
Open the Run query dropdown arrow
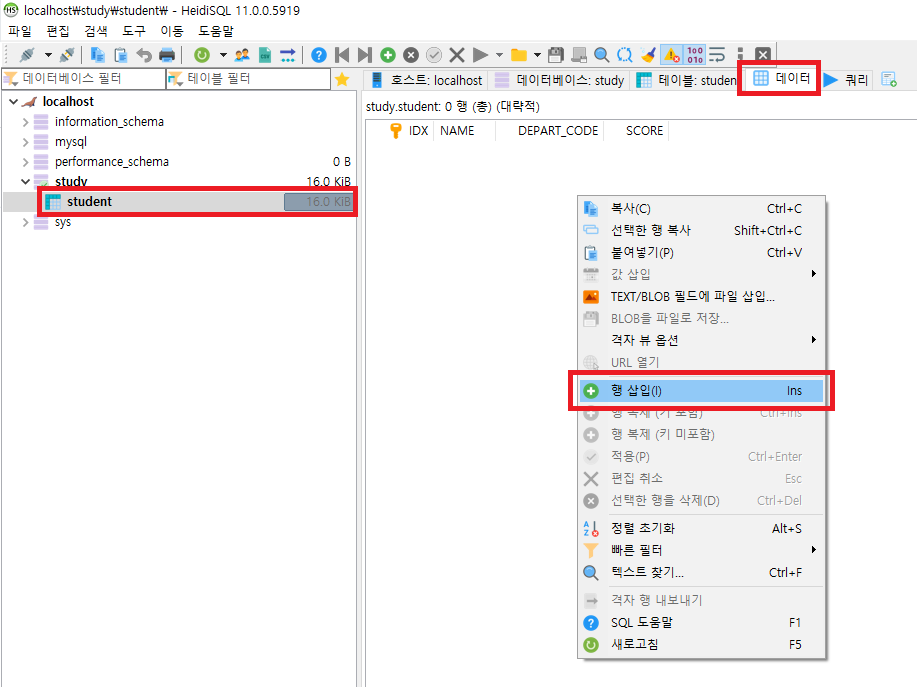click(x=499, y=55)
